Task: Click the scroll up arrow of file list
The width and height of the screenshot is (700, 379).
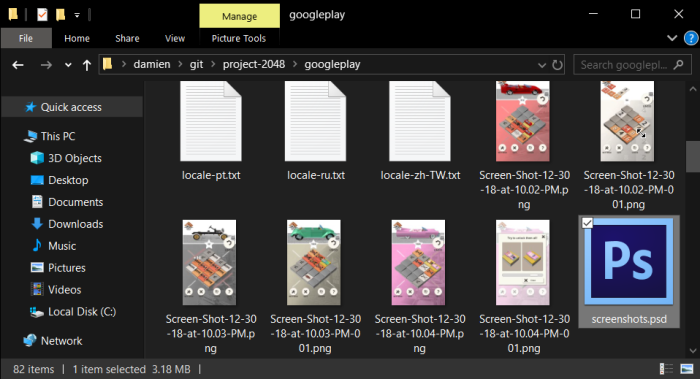Action: click(x=692, y=89)
